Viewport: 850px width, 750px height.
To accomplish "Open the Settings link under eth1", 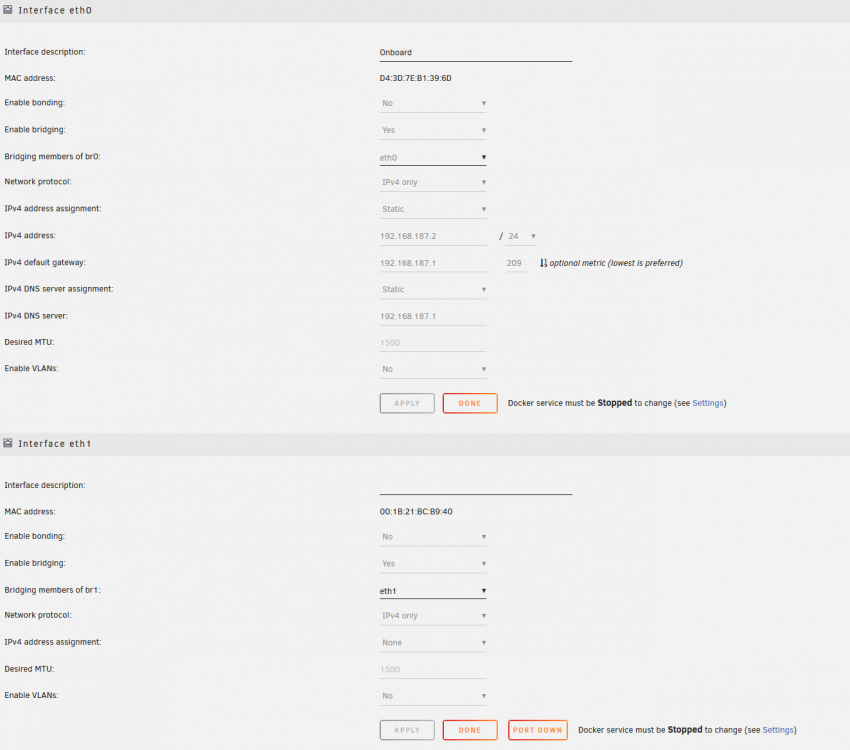I will tap(778, 730).
